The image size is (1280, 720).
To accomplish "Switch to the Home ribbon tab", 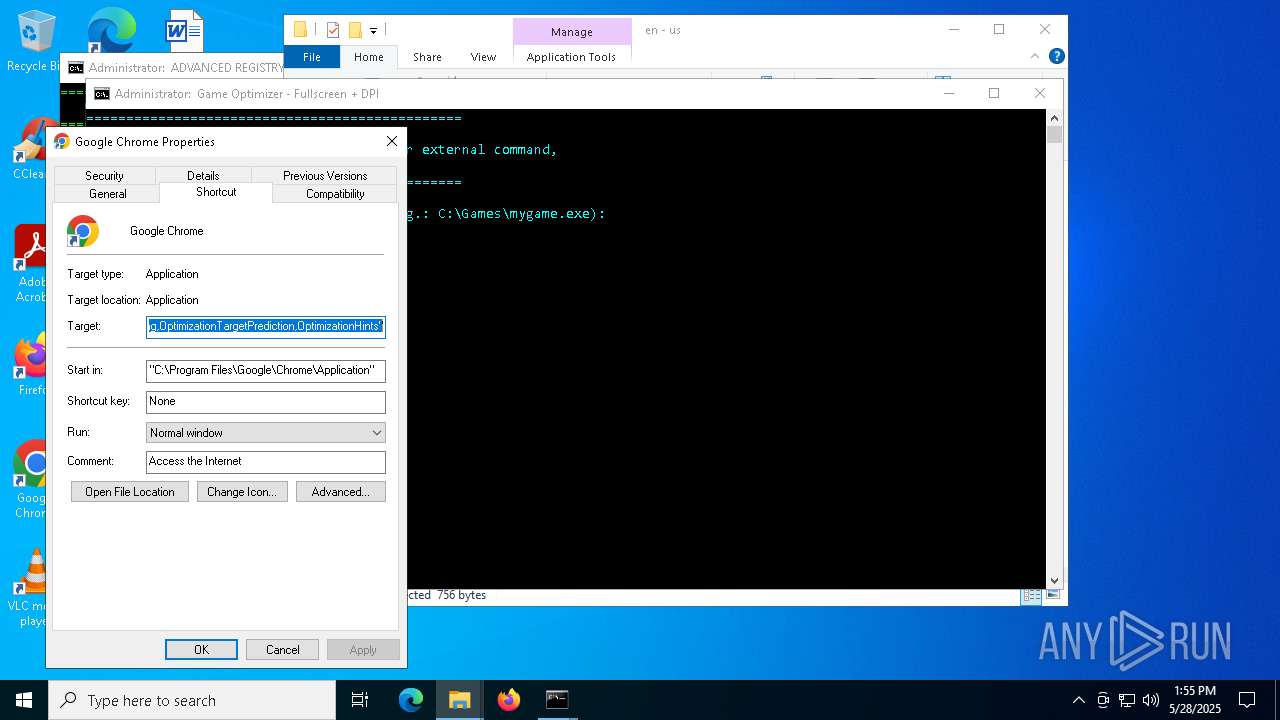I will 368,57.
